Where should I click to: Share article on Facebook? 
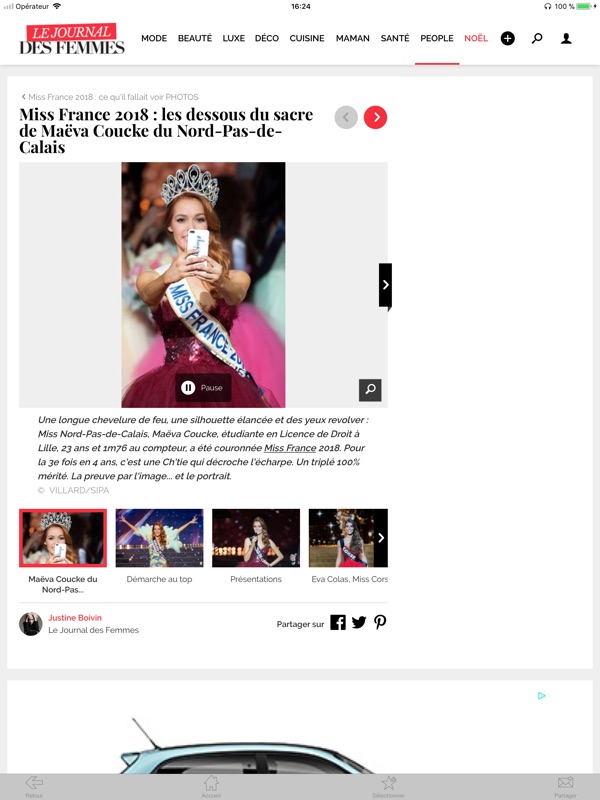coord(338,622)
